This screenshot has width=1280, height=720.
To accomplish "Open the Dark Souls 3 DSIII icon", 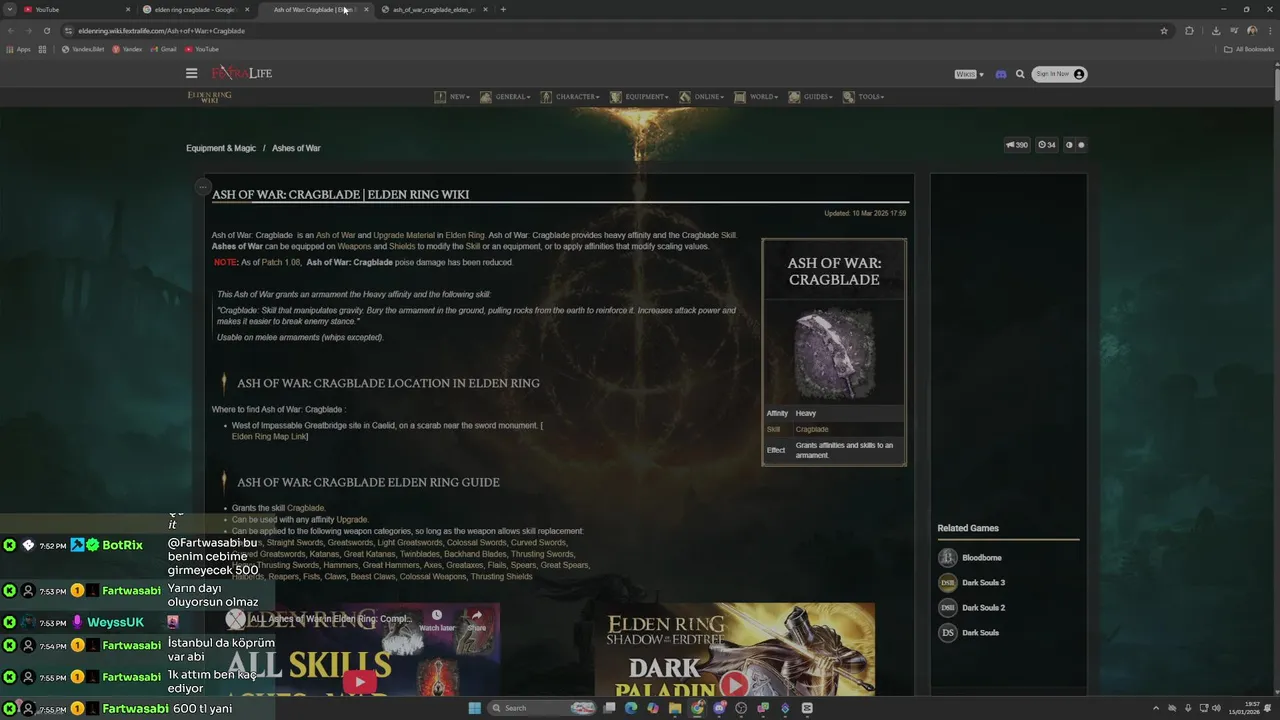I will click(947, 583).
